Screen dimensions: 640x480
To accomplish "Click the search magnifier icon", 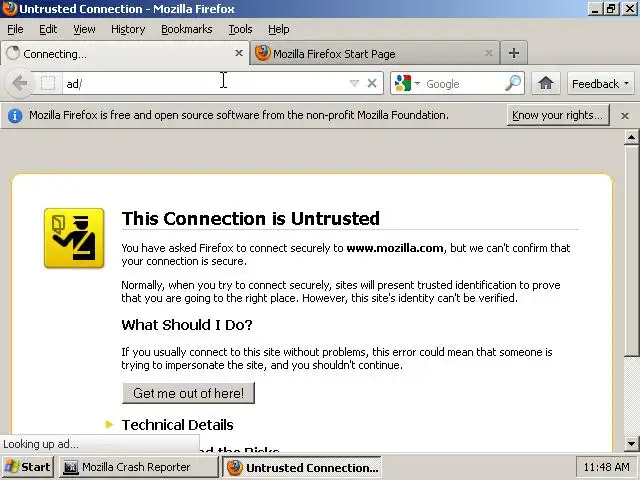I will (x=513, y=83).
